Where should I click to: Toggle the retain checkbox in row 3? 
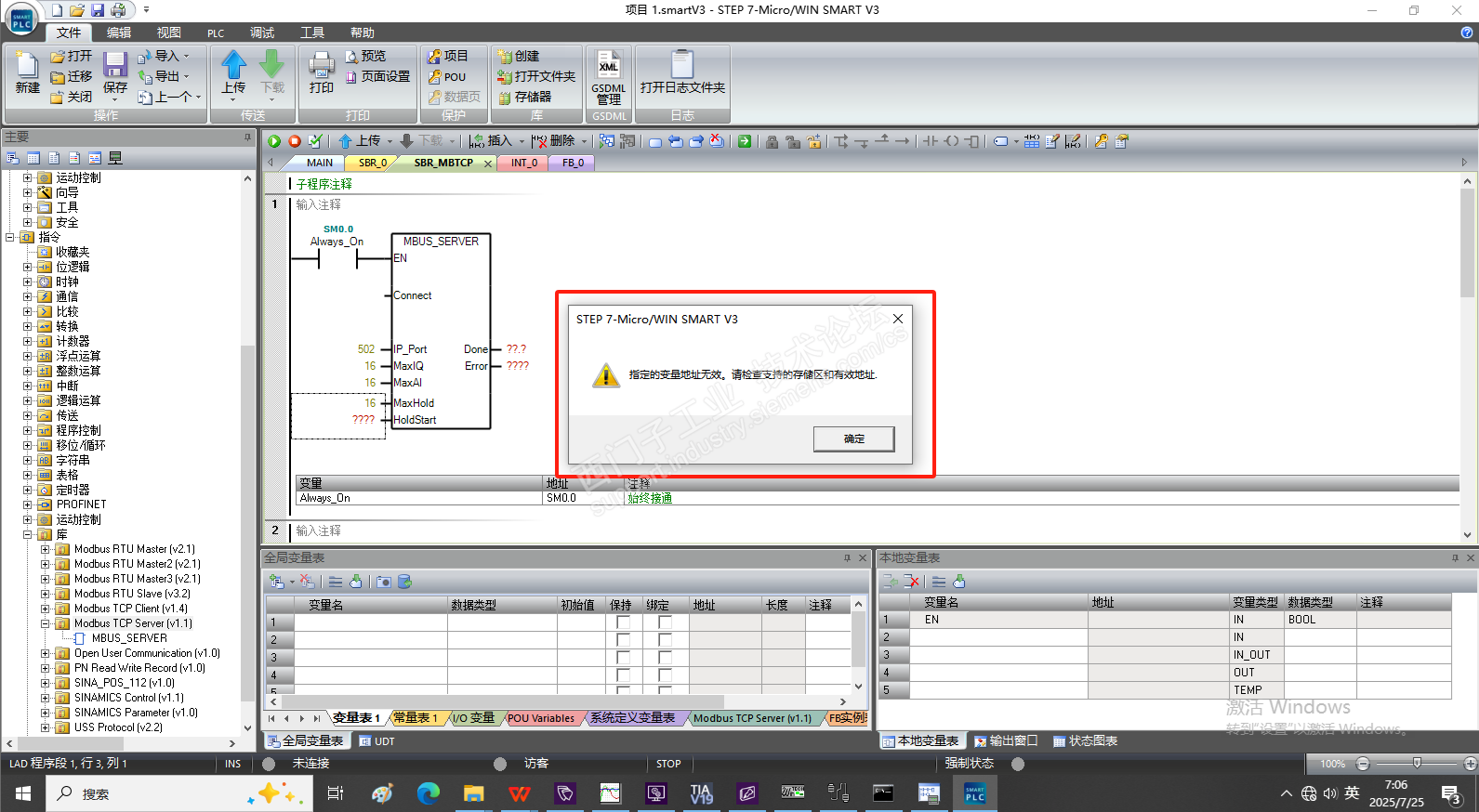623,658
